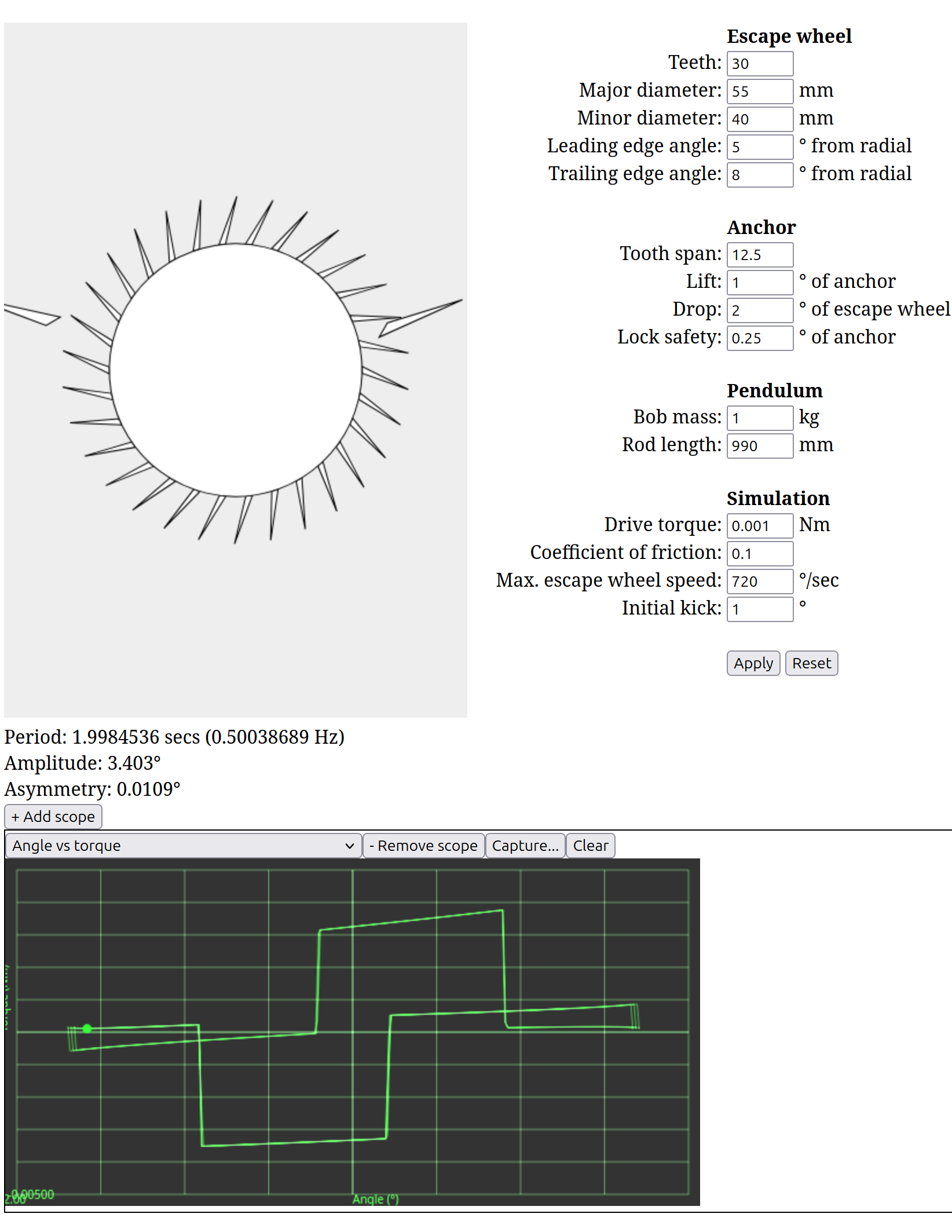The height and width of the screenshot is (1232, 952).
Task: Click the Tooth span input field
Action: 759,255
